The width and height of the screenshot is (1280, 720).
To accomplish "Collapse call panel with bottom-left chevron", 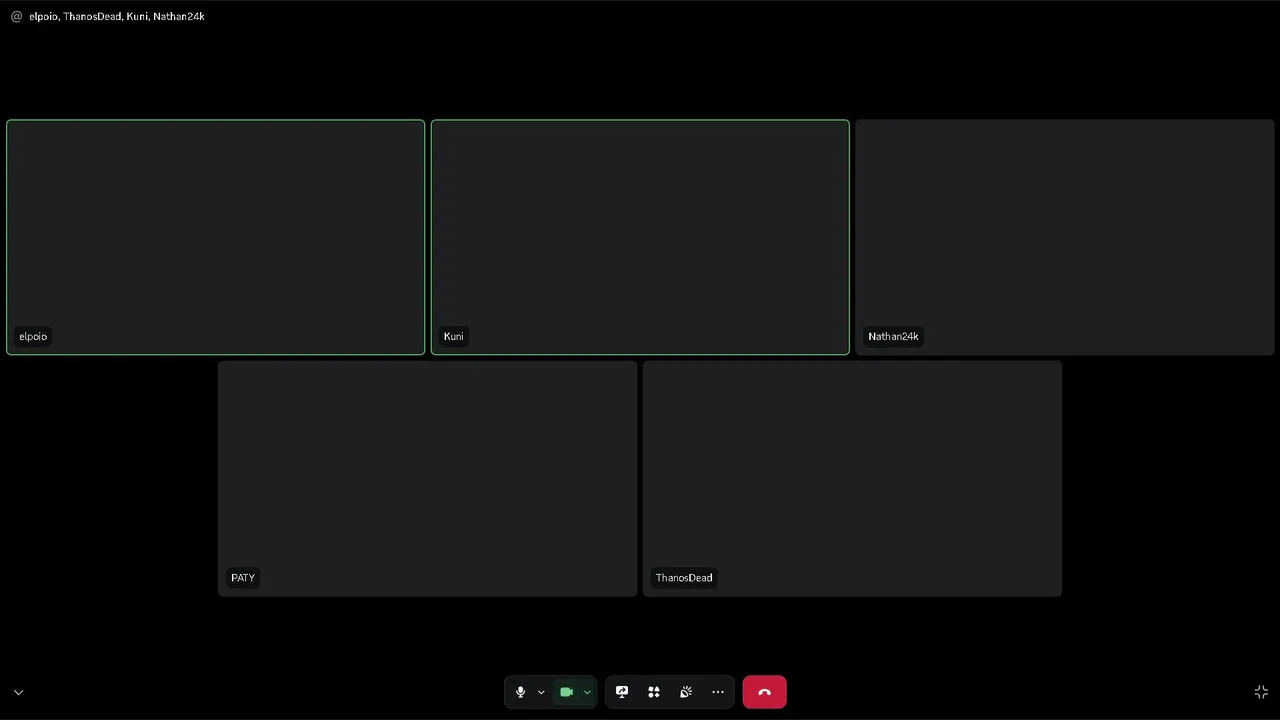I will tap(18, 692).
